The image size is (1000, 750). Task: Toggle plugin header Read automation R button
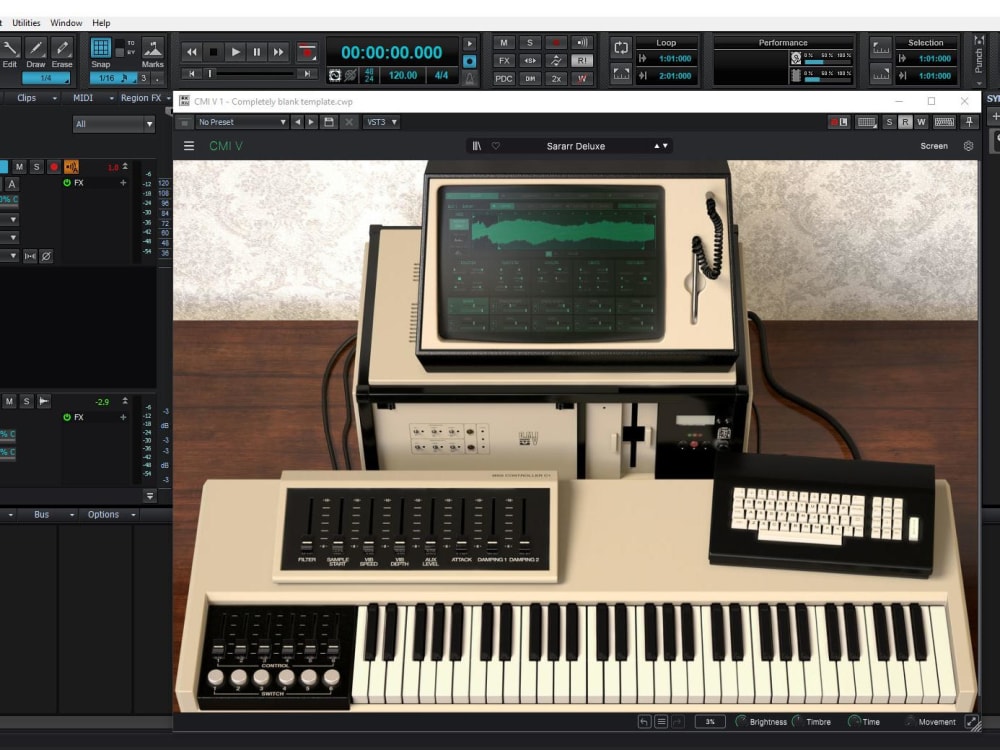pyautogui.click(x=905, y=122)
